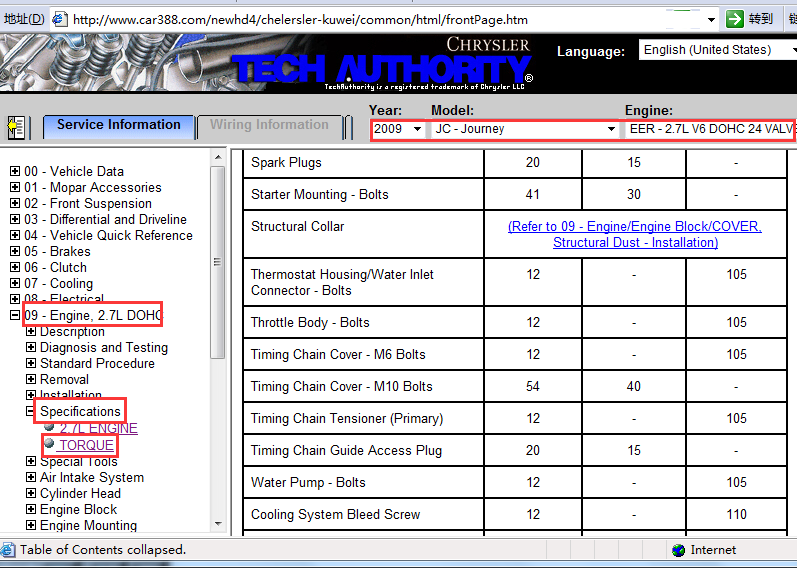The width and height of the screenshot is (797, 568).
Task: Click the bullet icon beside 2.7L ENGINE
Action: 49,426
